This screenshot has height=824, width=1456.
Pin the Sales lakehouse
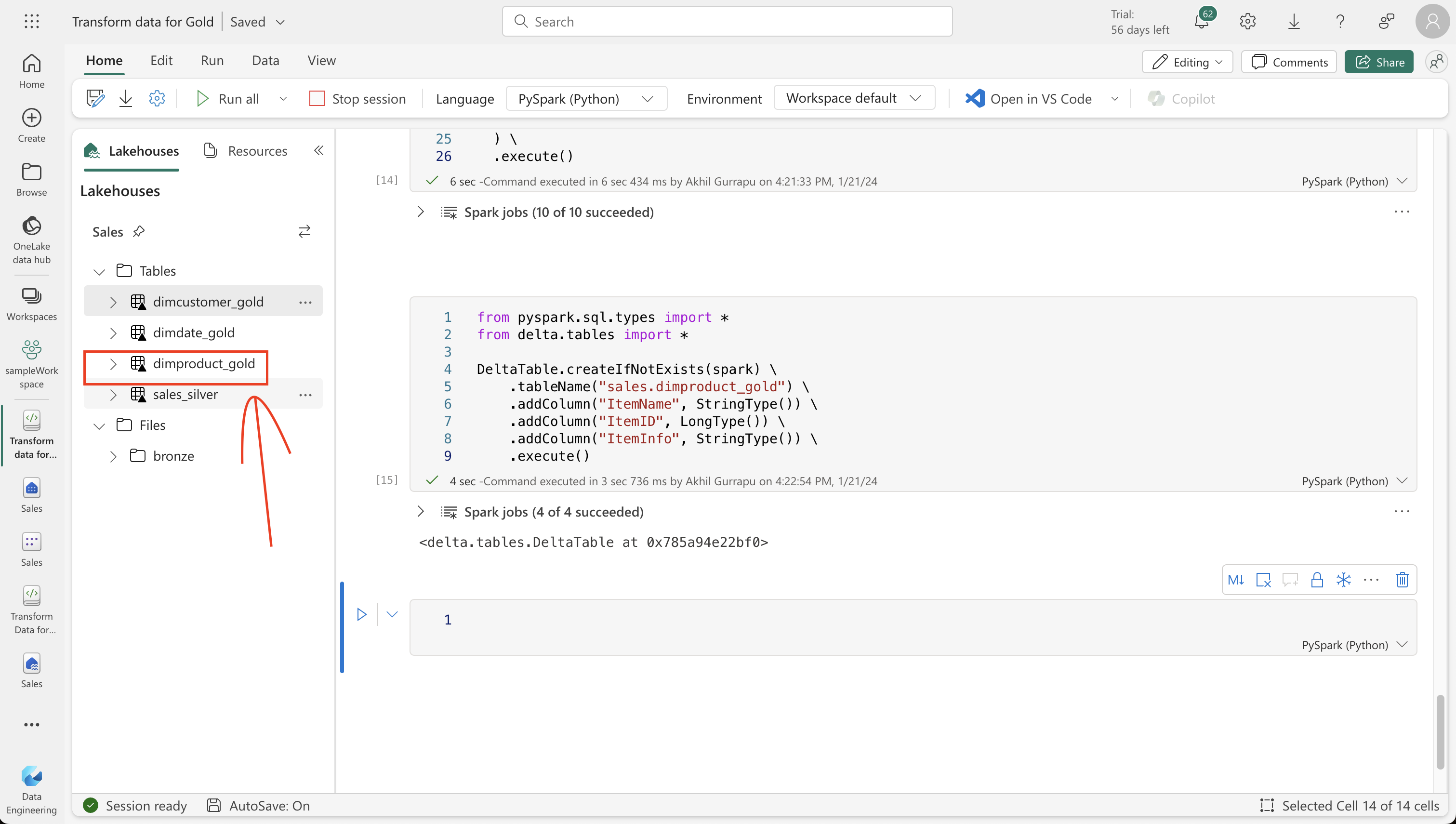(x=139, y=231)
